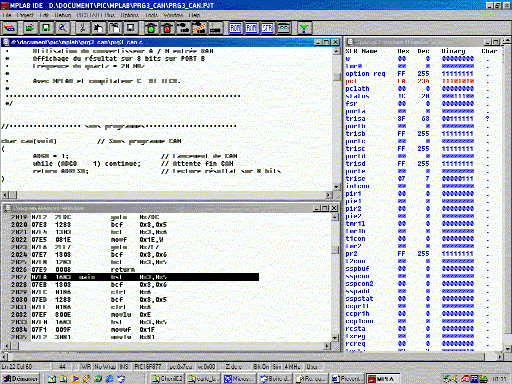Click the Démarrer start button
The image size is (512, 384).
(21, 379)
